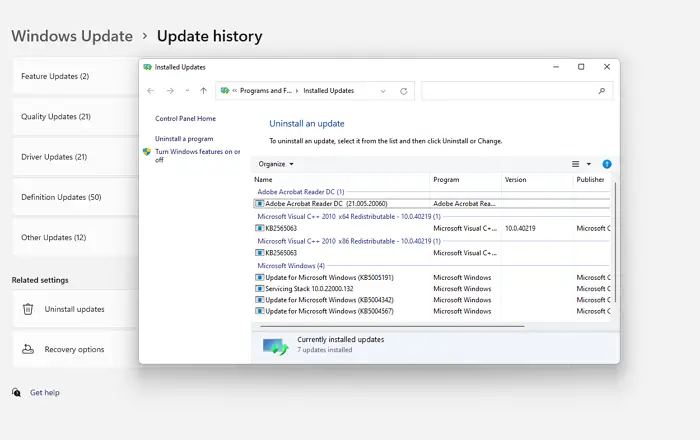This screenshot has width=700, height=440.
Task: Click the Recovery options icon
Action: click(28, 349)
